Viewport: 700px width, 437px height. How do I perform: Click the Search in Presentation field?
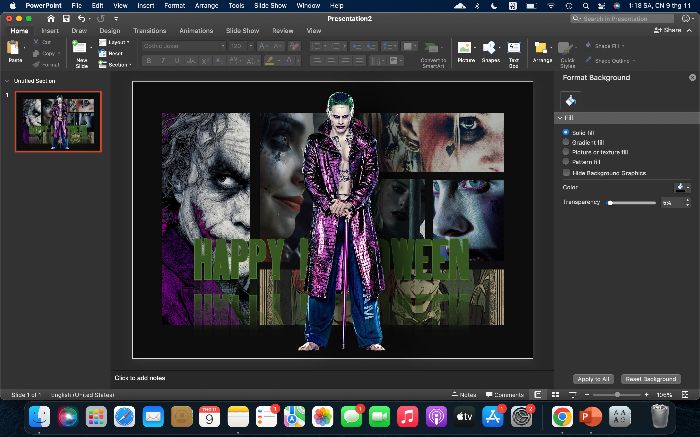pos(622,19)
